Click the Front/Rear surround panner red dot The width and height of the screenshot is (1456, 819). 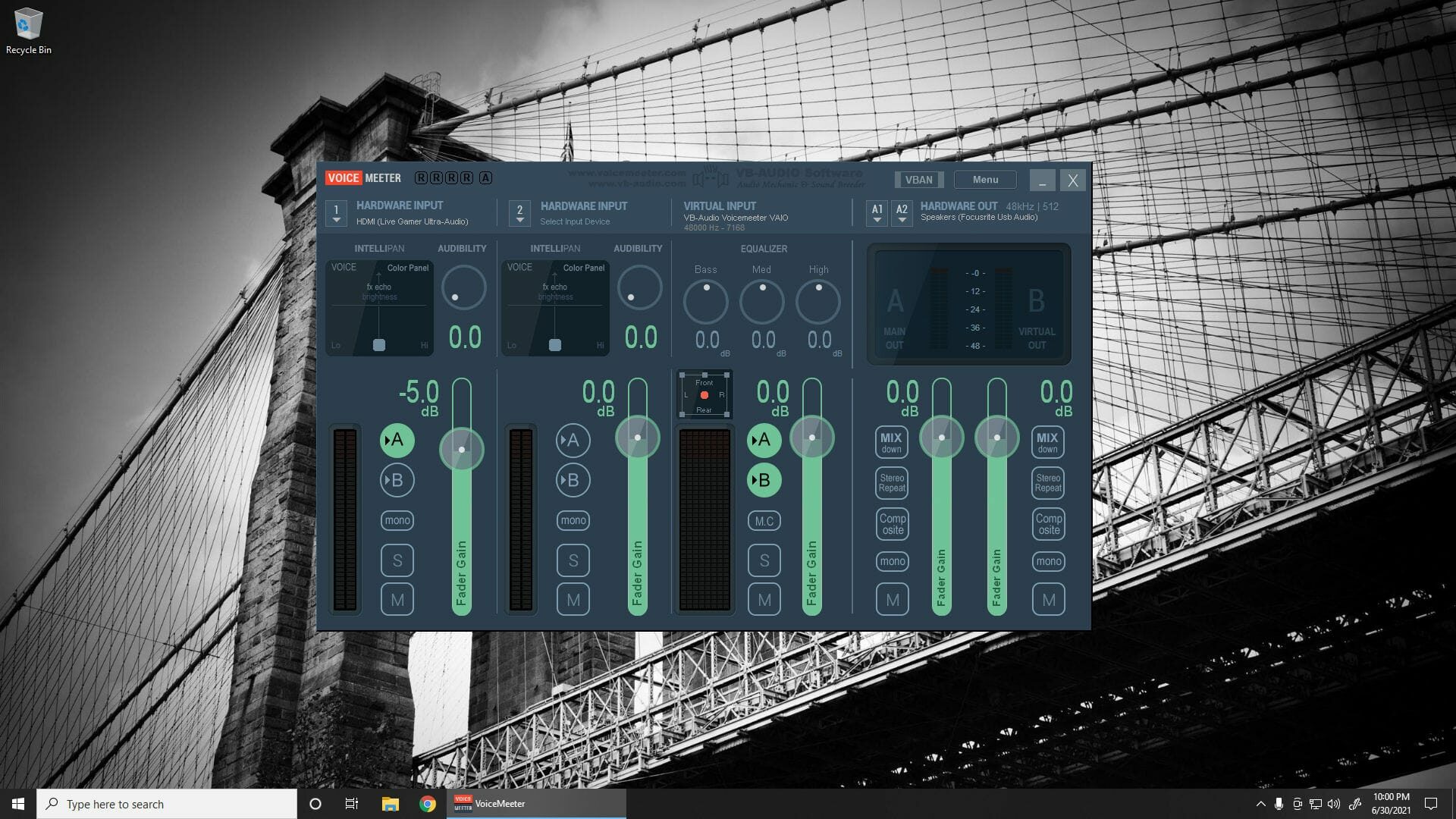[x=704, y=395]
